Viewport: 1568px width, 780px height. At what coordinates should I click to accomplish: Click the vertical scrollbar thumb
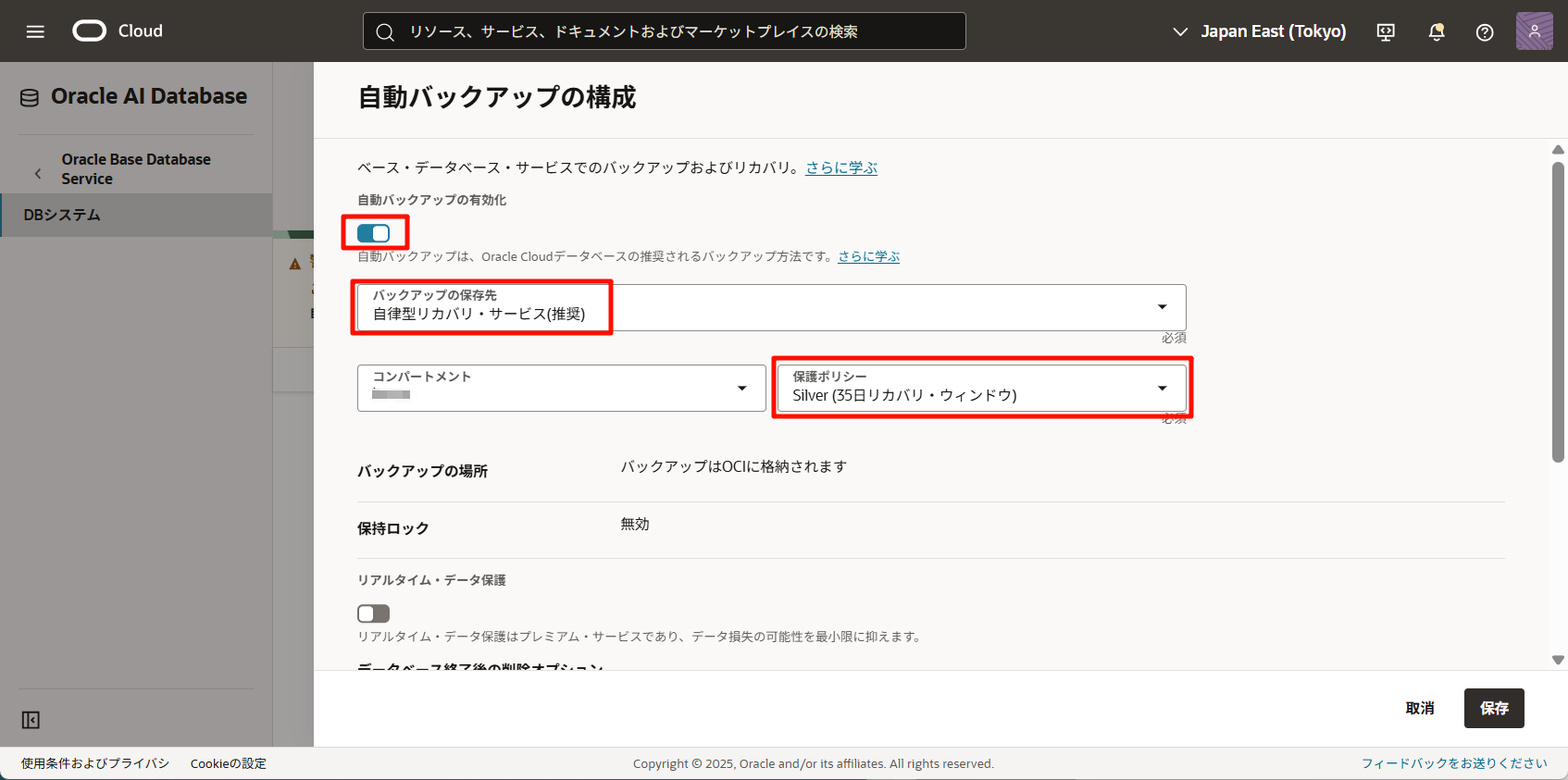coord(1558,312)
